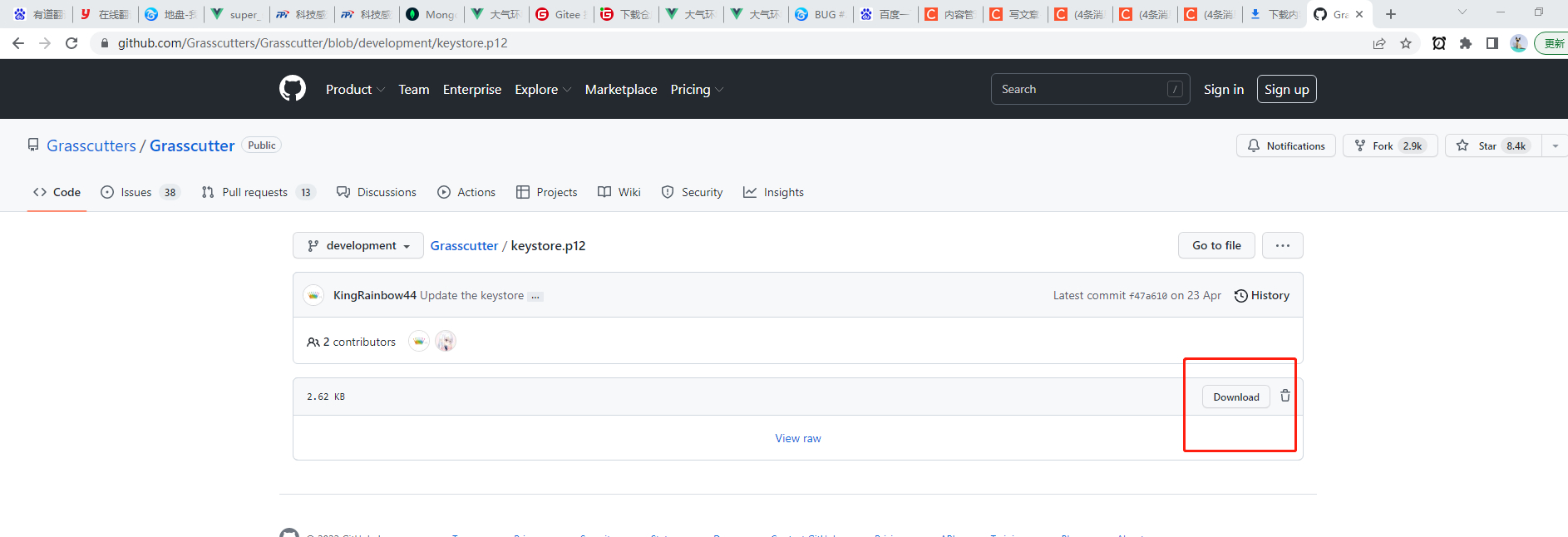Open the tab search chevron in title bar

tap(1462, 12)
